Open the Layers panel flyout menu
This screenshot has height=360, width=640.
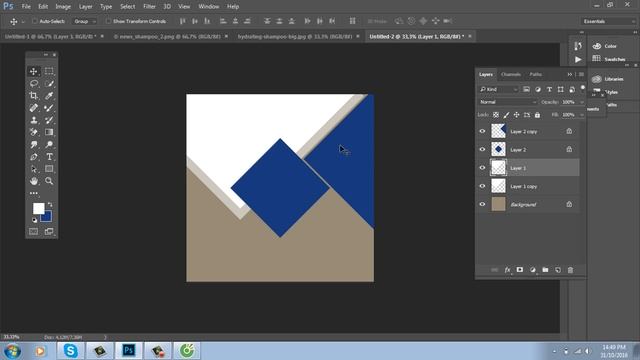(x=581, y=74)
